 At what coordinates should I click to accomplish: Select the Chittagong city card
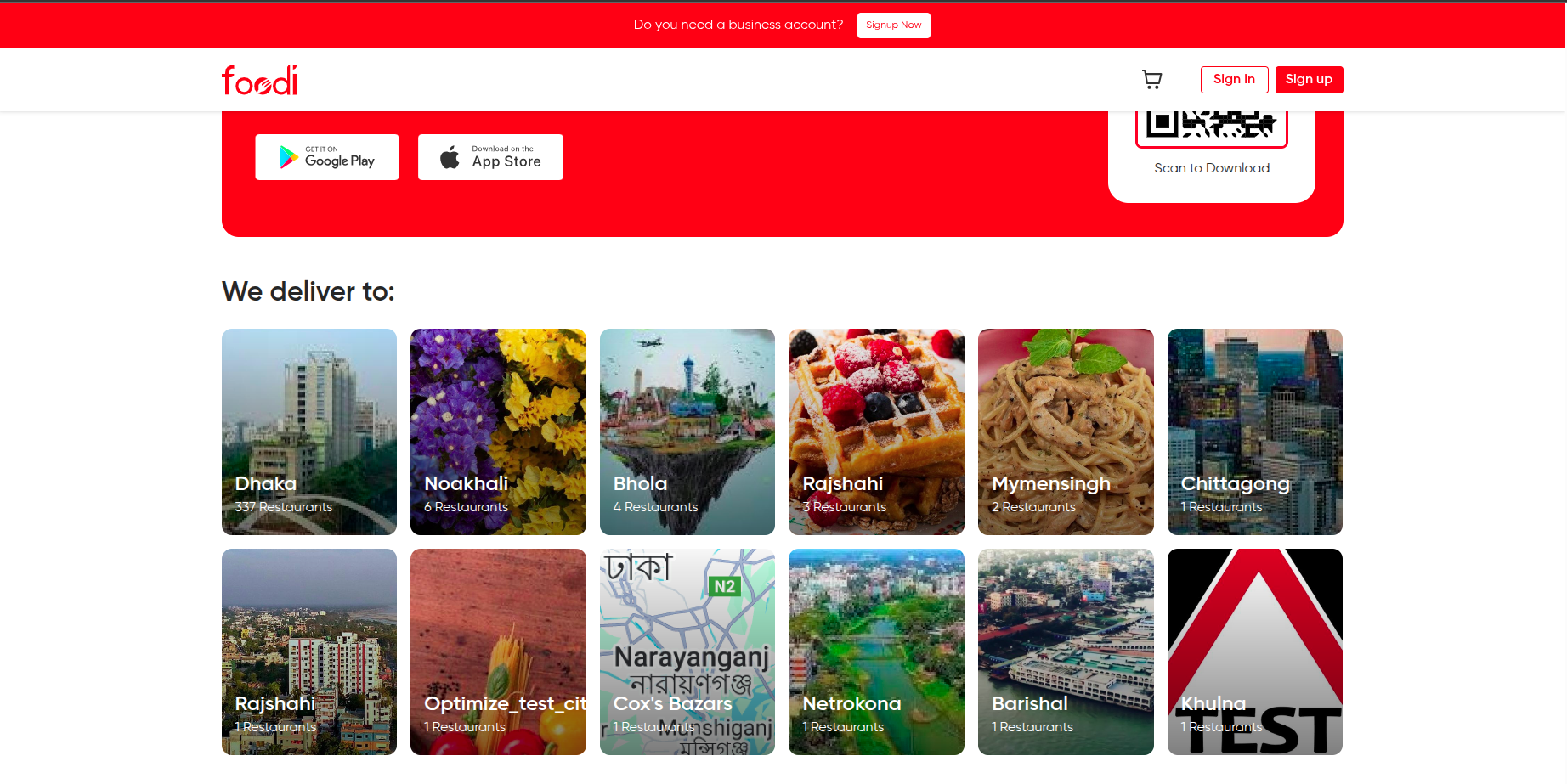1255,431
